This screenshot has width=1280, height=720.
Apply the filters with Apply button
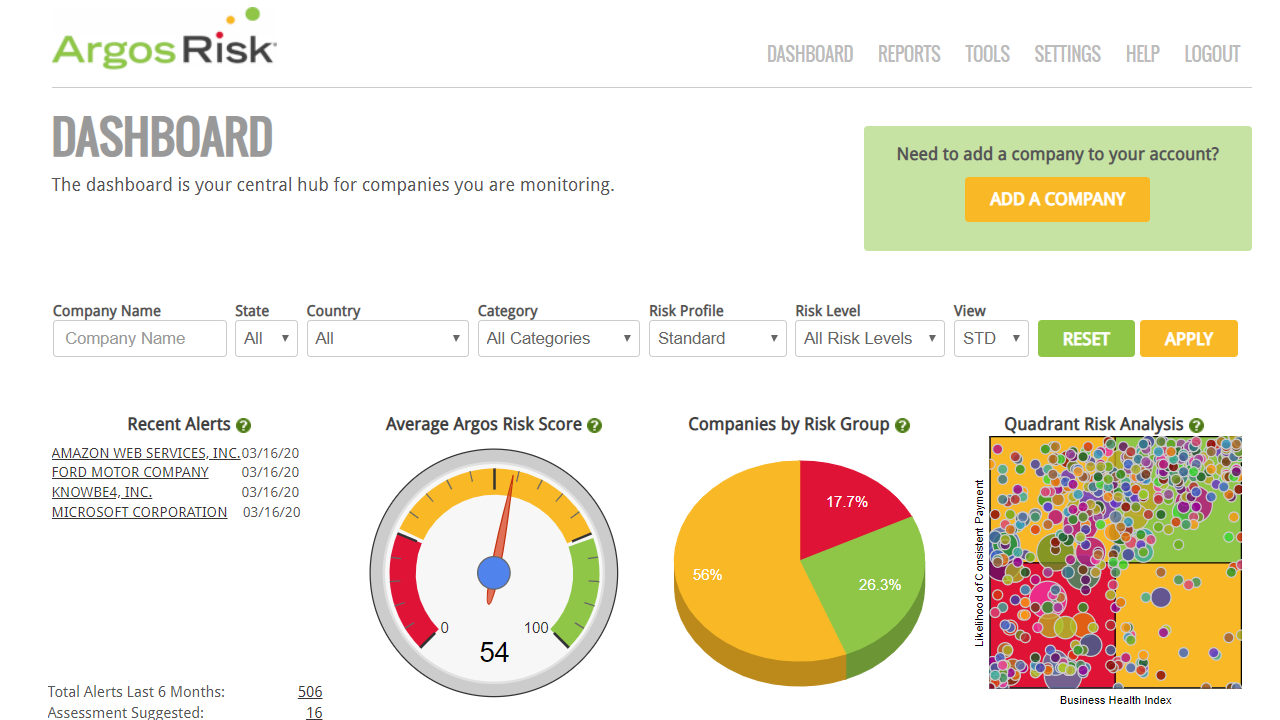tap(1189, 339)
